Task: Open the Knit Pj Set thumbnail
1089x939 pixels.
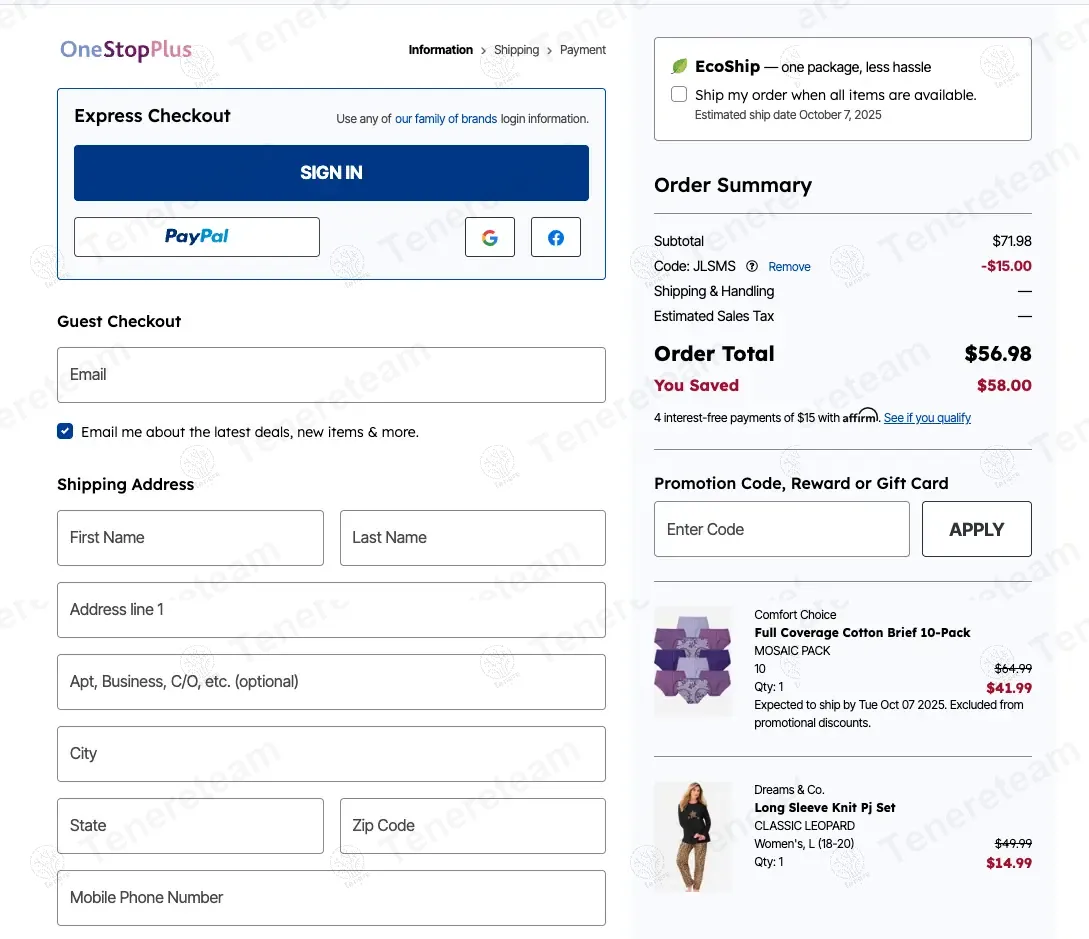Action: (693, 836)
